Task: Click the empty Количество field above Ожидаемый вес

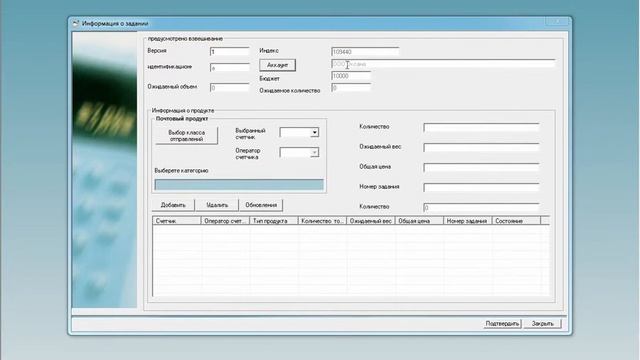Action: 481,127
